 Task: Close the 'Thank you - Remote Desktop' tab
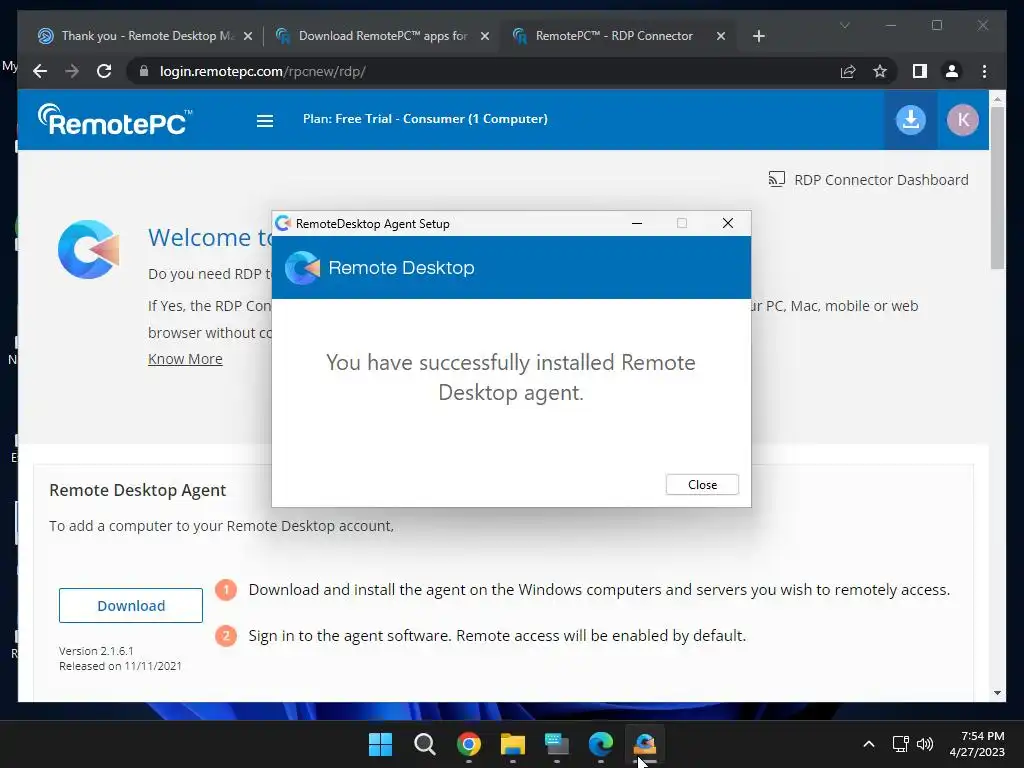(x=248, y=37)
